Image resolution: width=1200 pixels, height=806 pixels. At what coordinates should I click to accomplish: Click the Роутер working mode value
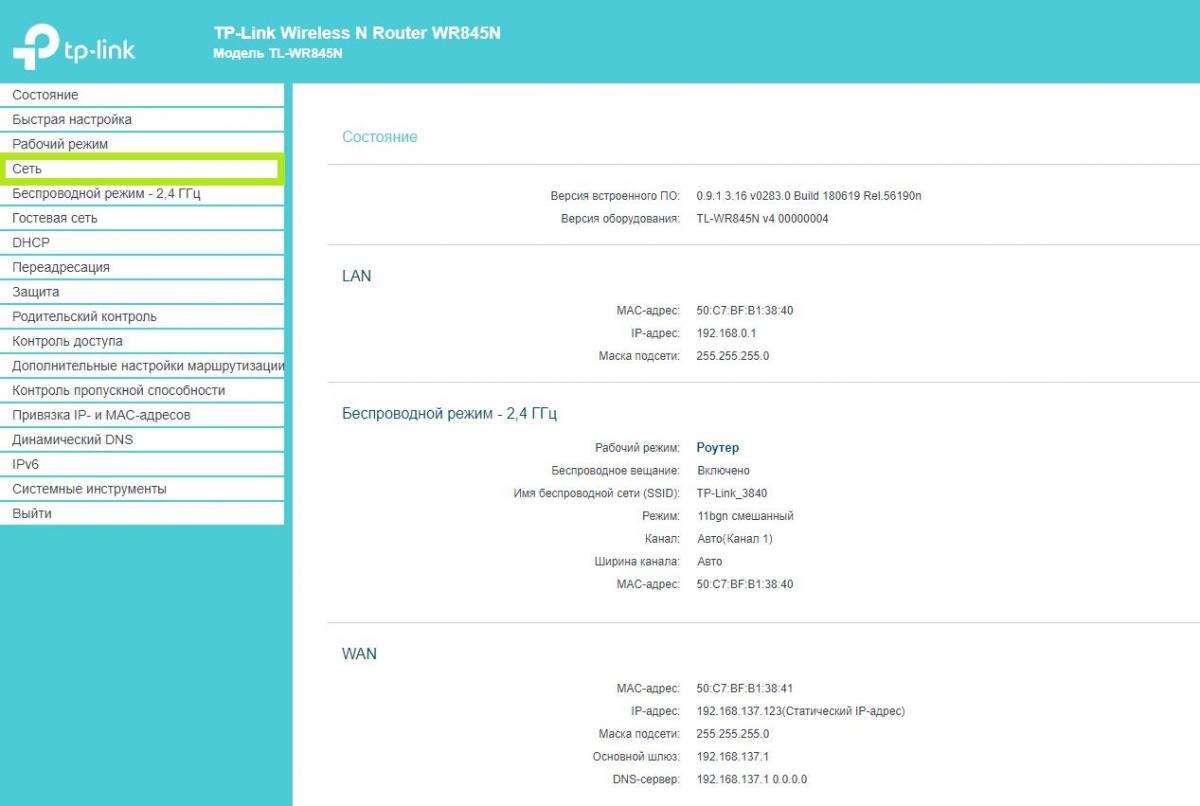coord(717,448)
